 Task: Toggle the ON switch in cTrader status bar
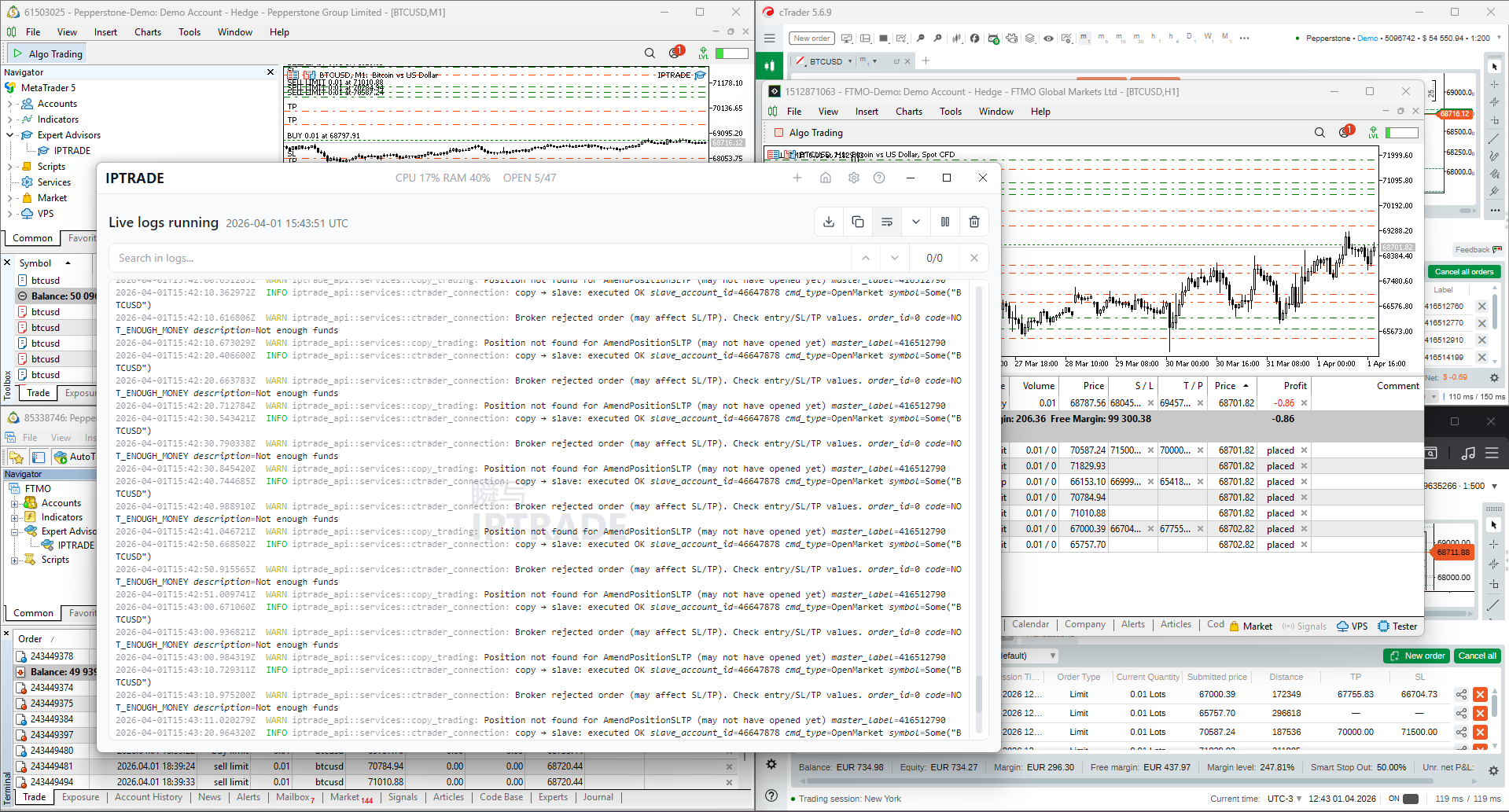coord(1411,799)
